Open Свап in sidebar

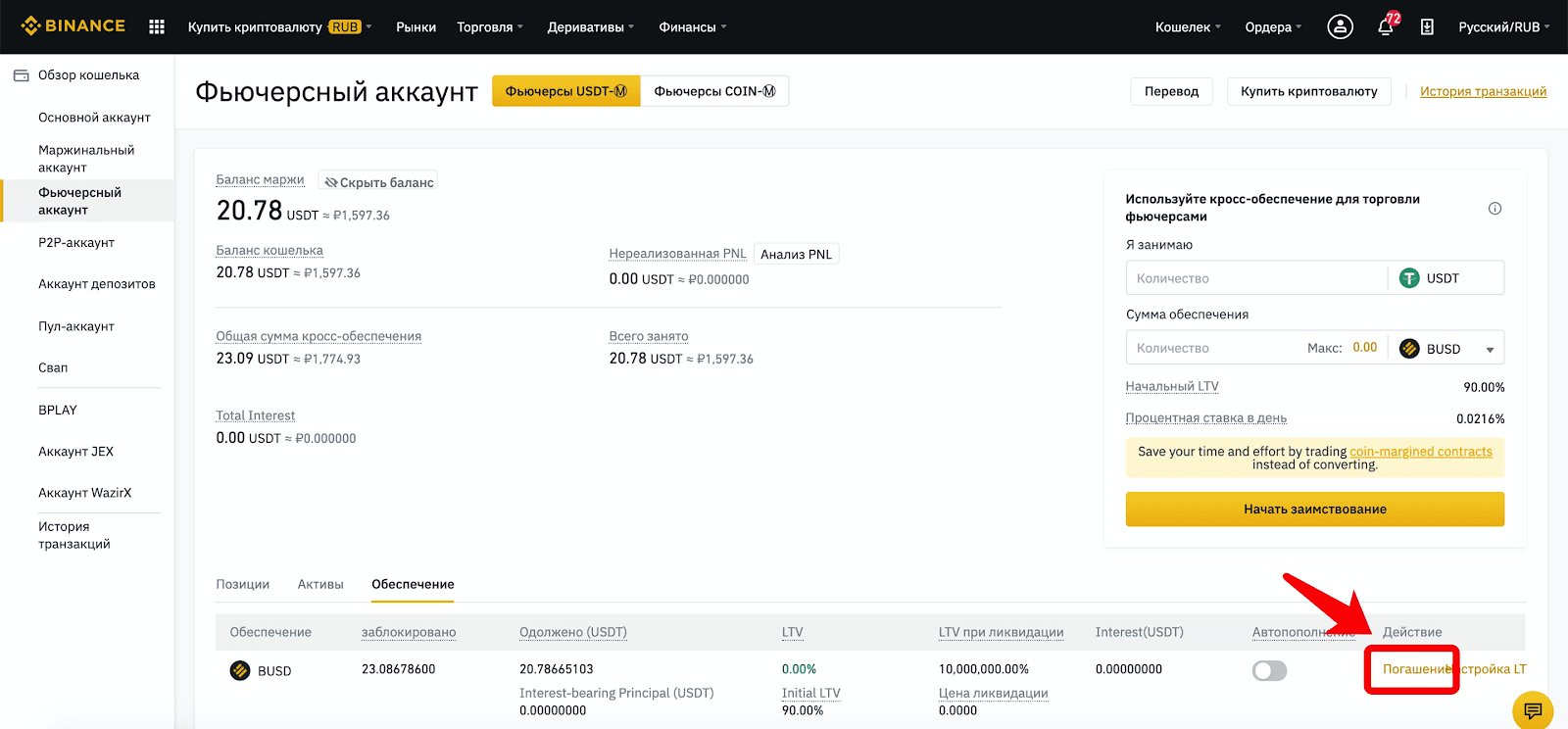point(53,368)
